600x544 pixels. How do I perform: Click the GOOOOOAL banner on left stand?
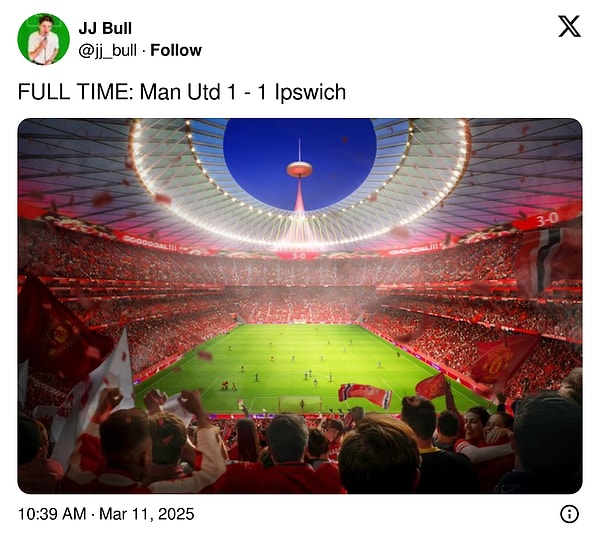pos(151,242)
